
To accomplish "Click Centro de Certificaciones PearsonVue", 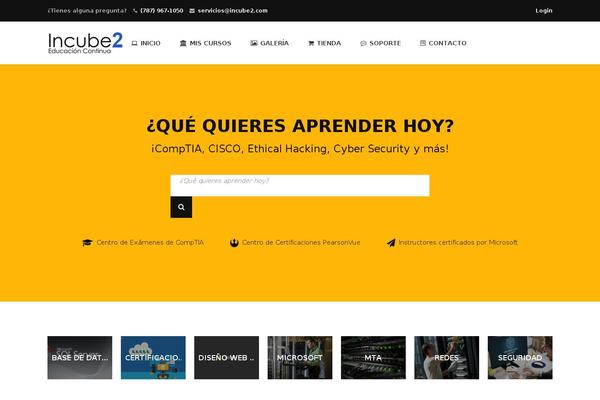I will (301, 243).
